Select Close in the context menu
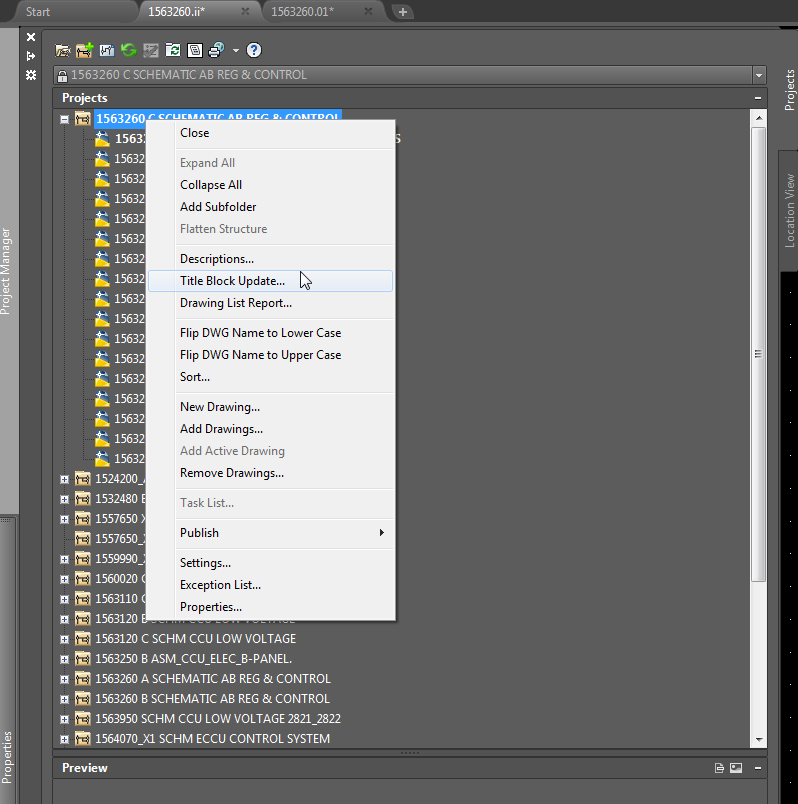Viewport: 798px width, 804px height. point(270,133)
